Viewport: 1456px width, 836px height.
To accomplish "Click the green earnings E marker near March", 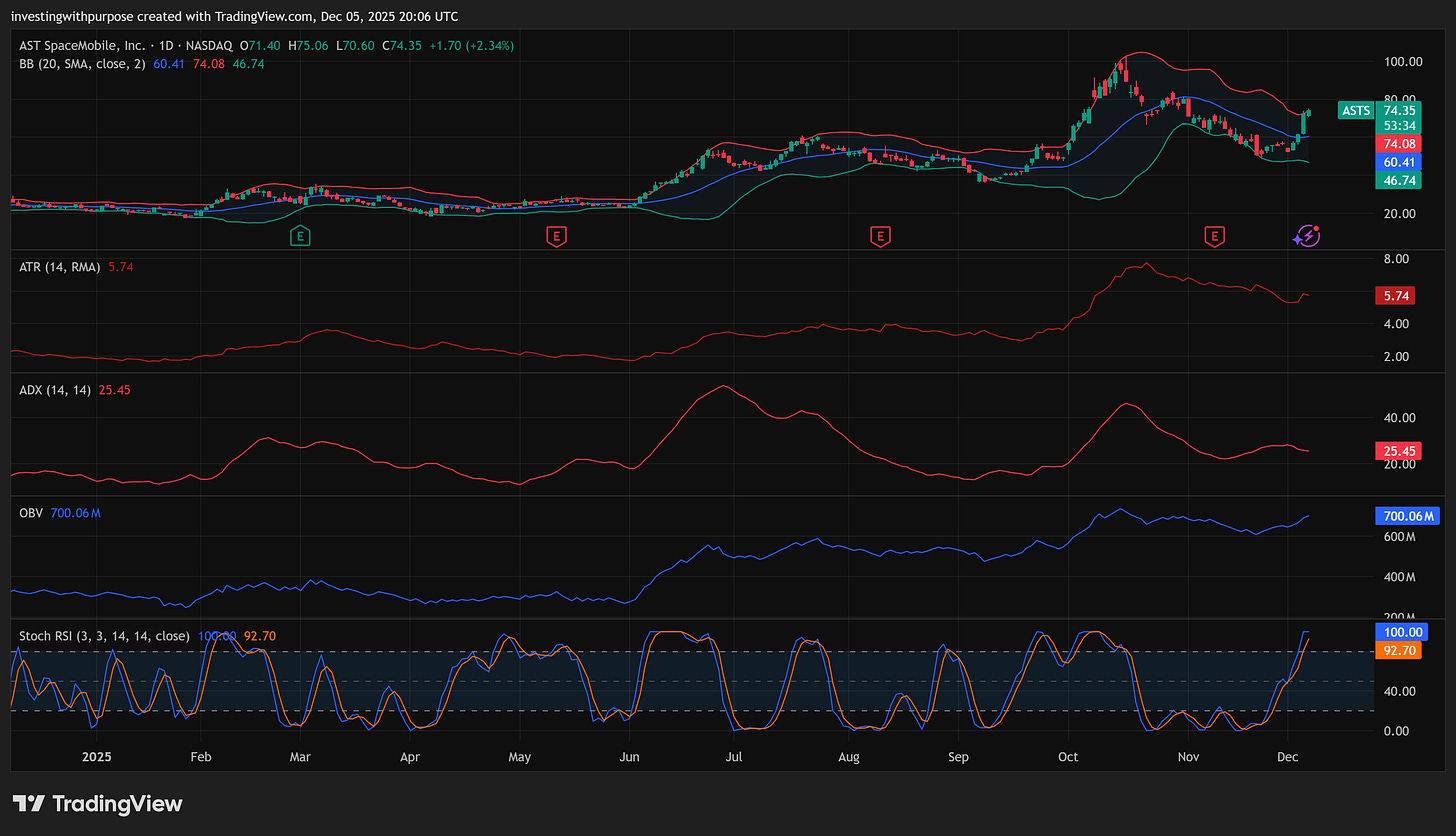I will point(300,236).
